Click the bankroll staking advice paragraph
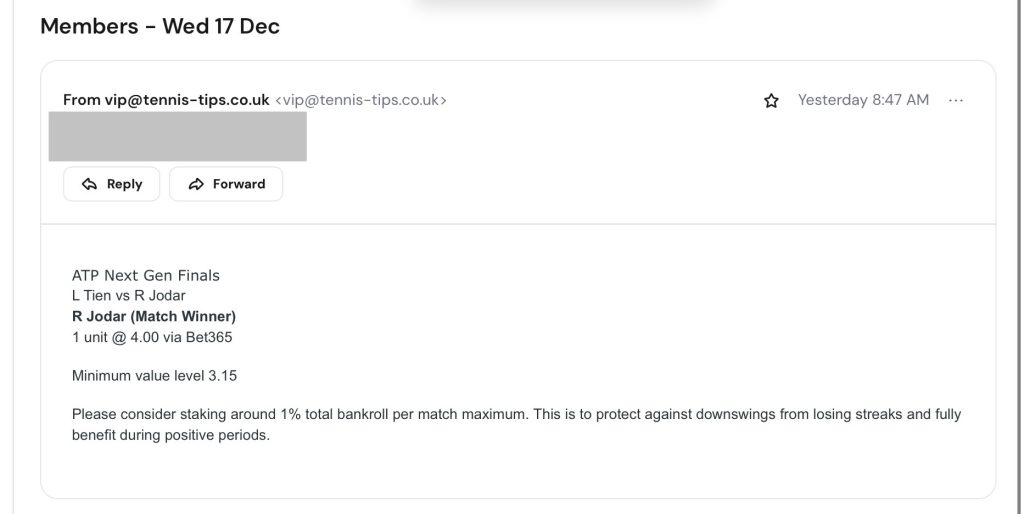 516,414
